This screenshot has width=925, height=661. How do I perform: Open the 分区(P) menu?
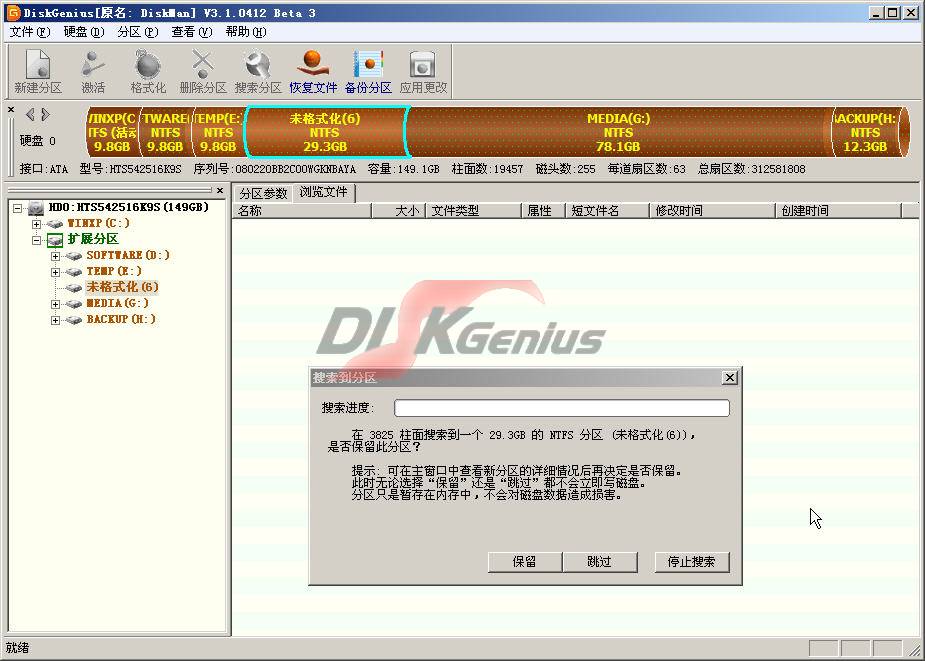point(137,32)
